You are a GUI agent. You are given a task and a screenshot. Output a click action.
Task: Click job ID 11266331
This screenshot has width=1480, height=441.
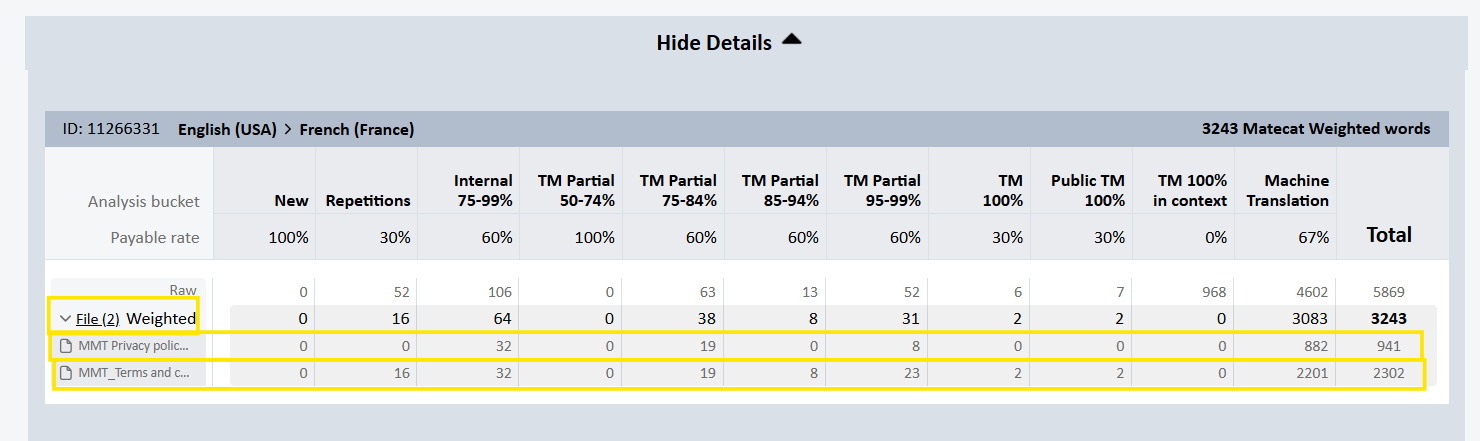(110, 129)
